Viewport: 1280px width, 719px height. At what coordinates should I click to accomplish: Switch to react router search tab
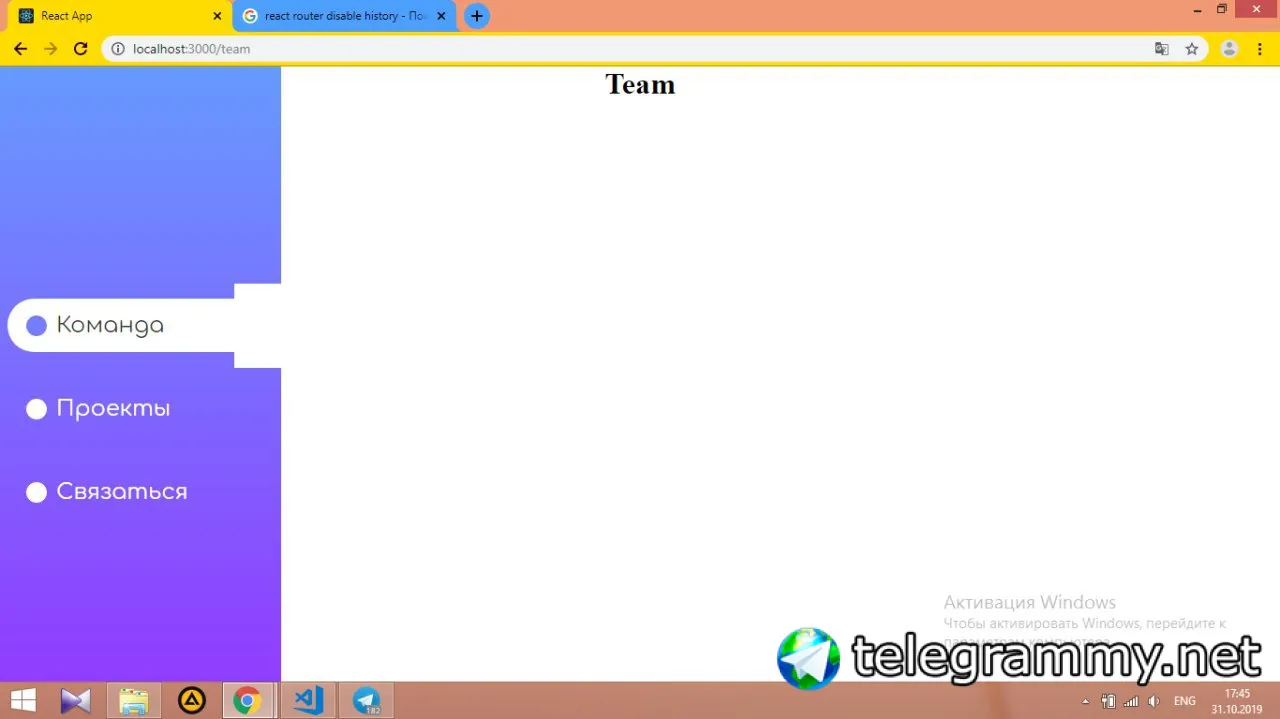click(345, 16)
